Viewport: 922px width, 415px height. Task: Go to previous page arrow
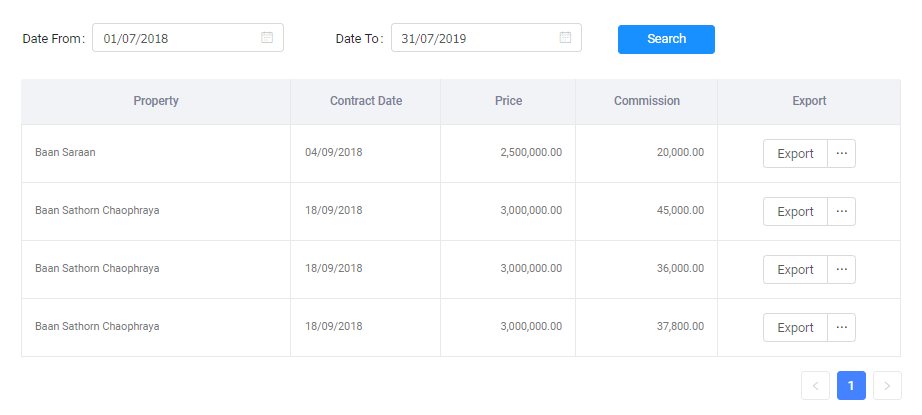tap(815, 386)
